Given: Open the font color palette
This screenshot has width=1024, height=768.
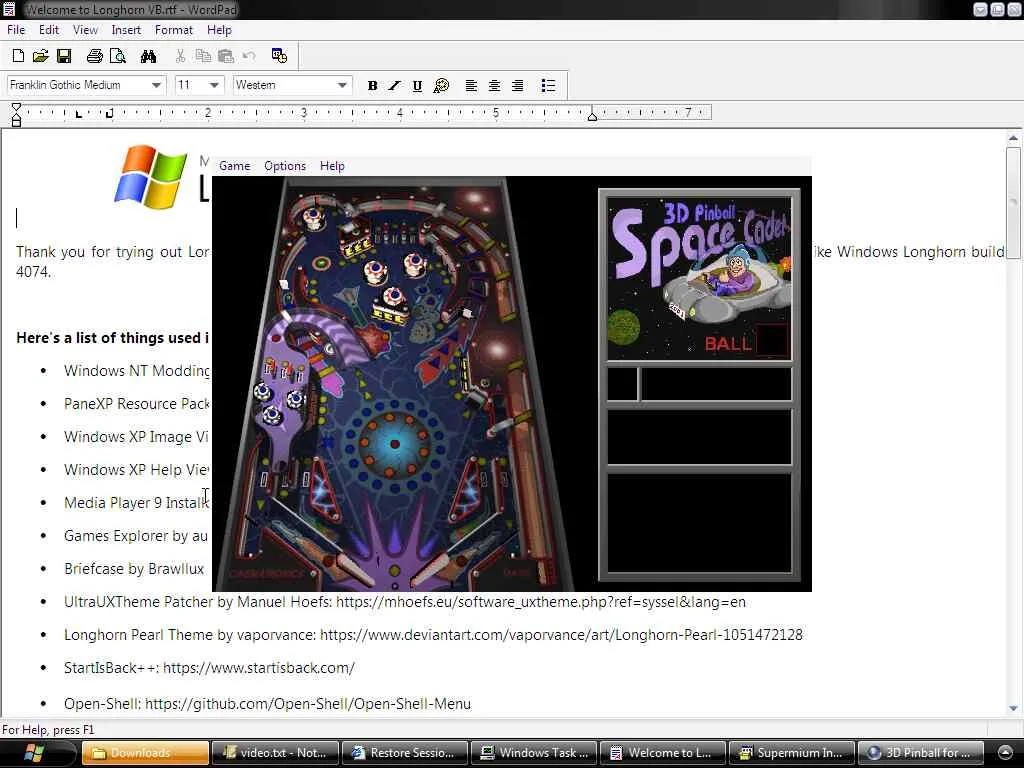Looking at the screenshot, I should [x=441, y=86].
